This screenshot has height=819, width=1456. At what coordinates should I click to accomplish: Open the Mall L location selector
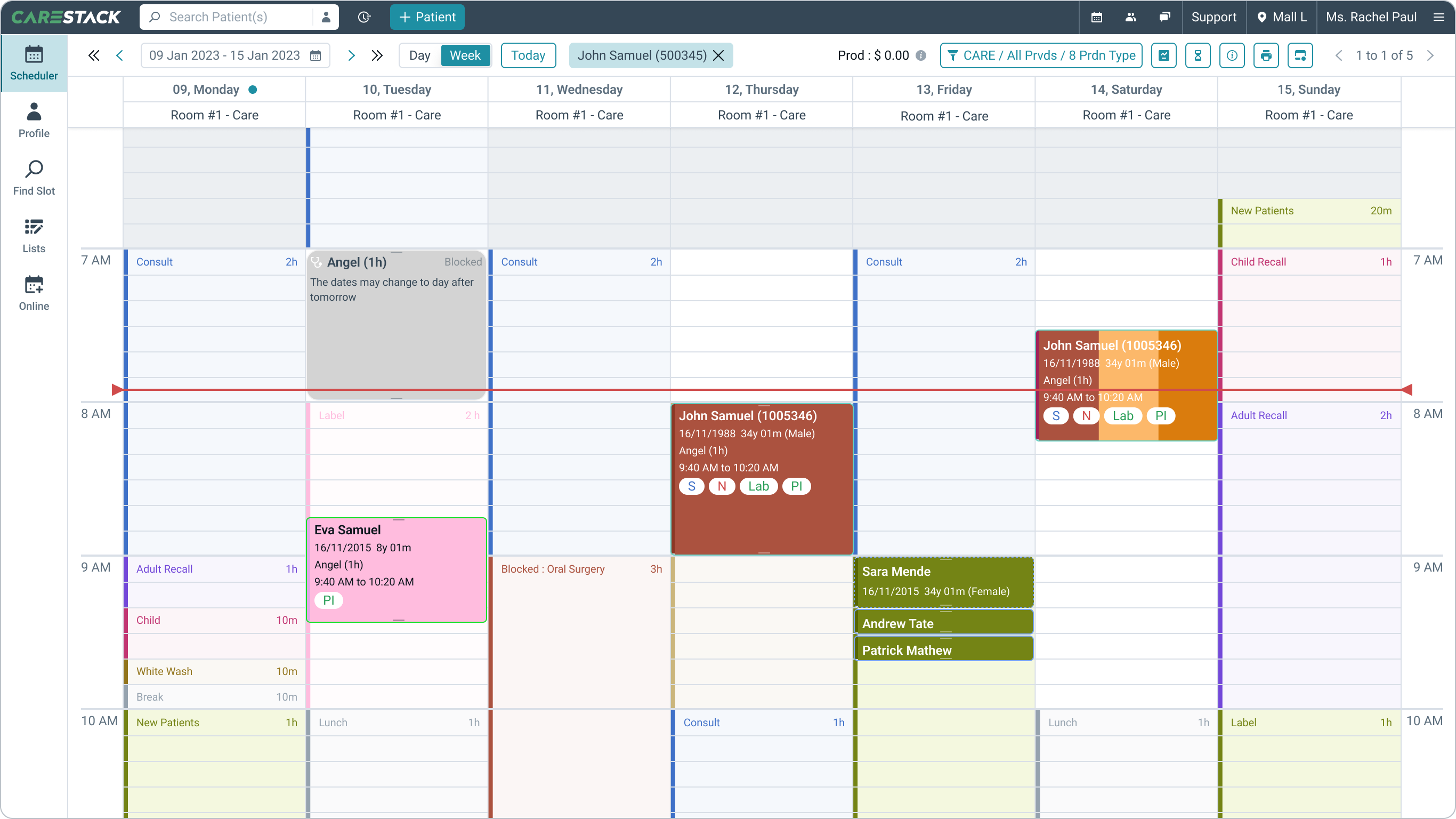1281,17
